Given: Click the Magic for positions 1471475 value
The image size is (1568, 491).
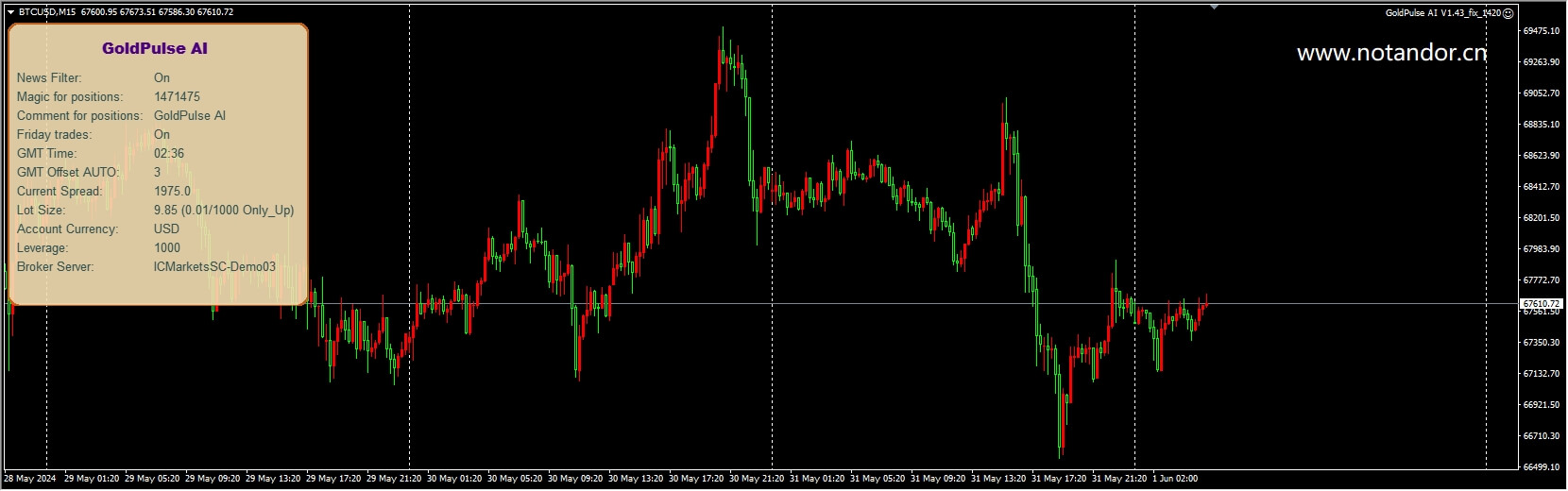Looking at the screenshot, I should tap(177, 97).
